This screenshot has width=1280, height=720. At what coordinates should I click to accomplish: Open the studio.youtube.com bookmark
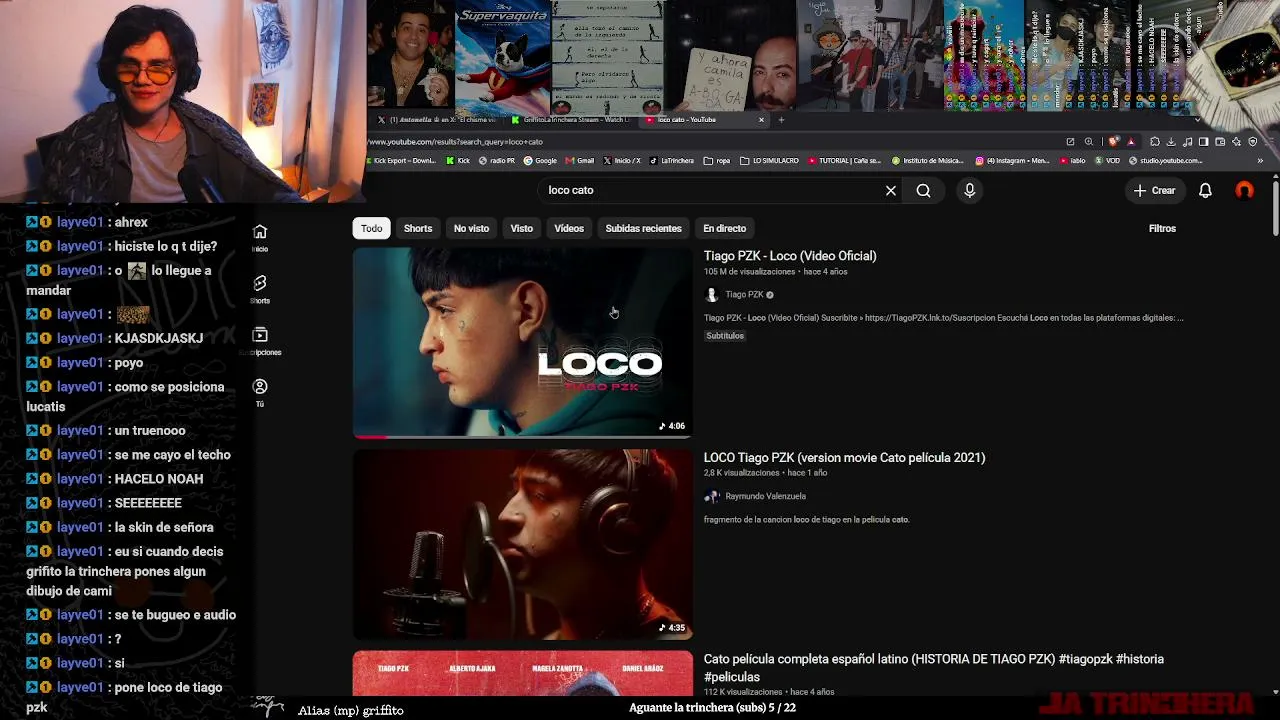1166,160
